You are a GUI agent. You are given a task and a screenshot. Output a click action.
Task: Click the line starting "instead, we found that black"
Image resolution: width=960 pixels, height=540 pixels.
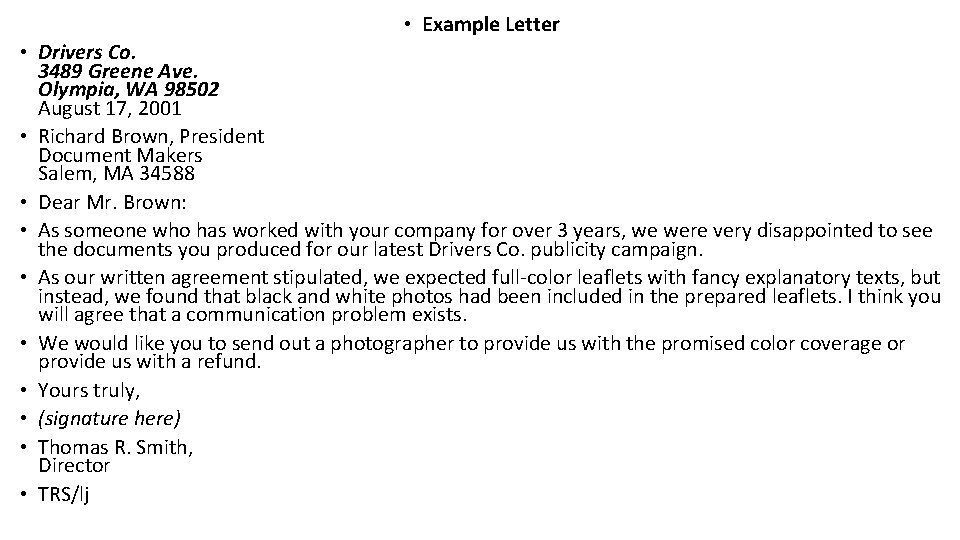pyautogui.click(x=489, y=296)
